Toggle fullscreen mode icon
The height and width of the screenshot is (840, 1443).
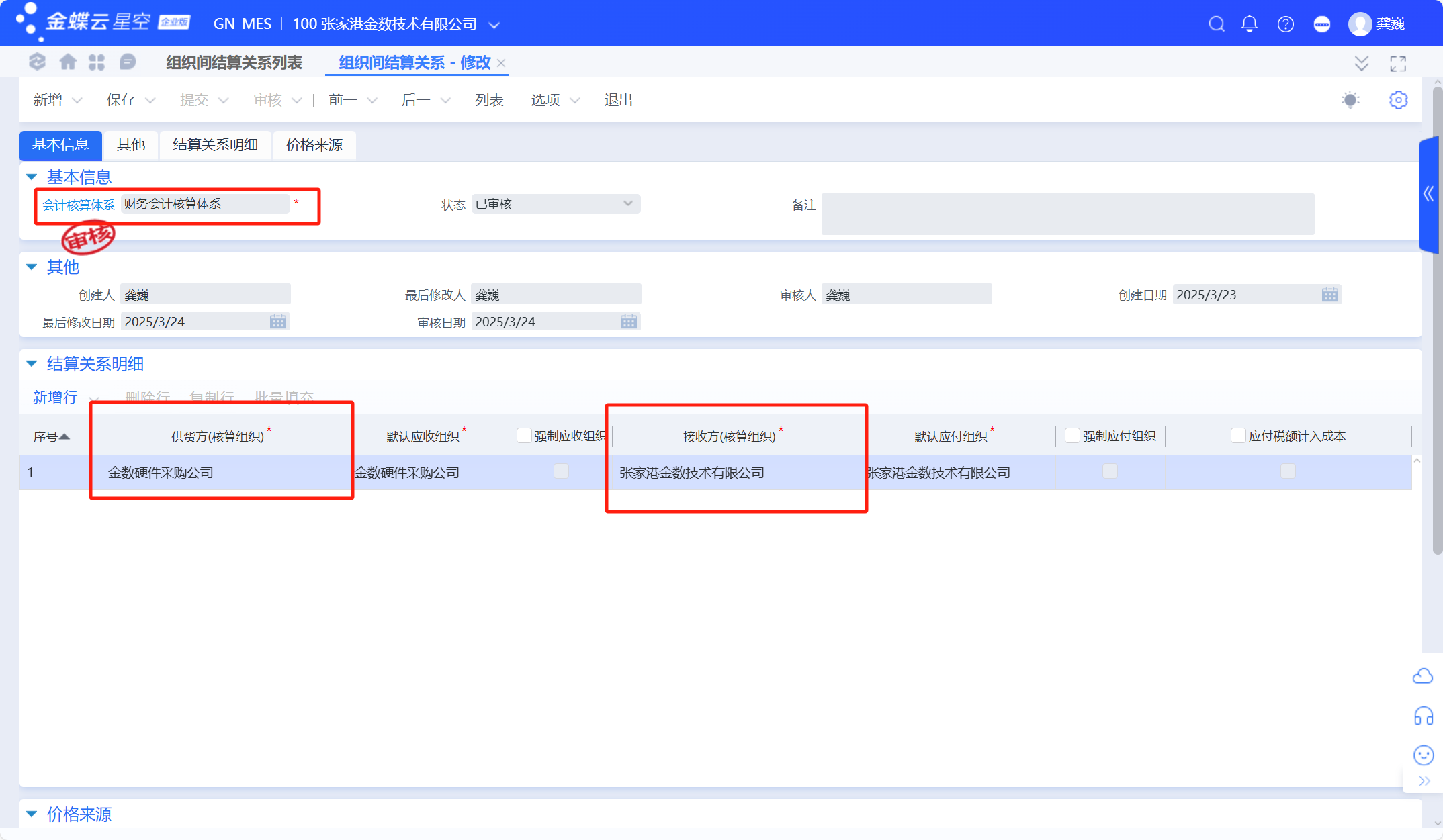1398,63
